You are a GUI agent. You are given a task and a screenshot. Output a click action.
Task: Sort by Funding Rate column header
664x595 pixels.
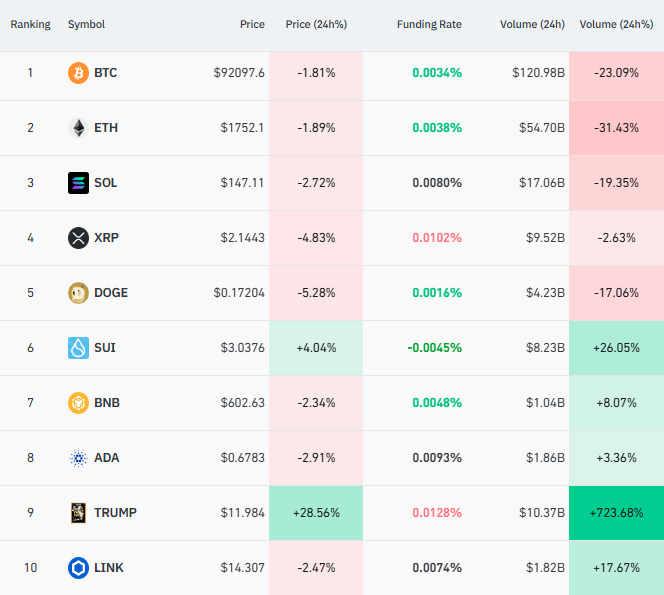(x=429, y=24)
